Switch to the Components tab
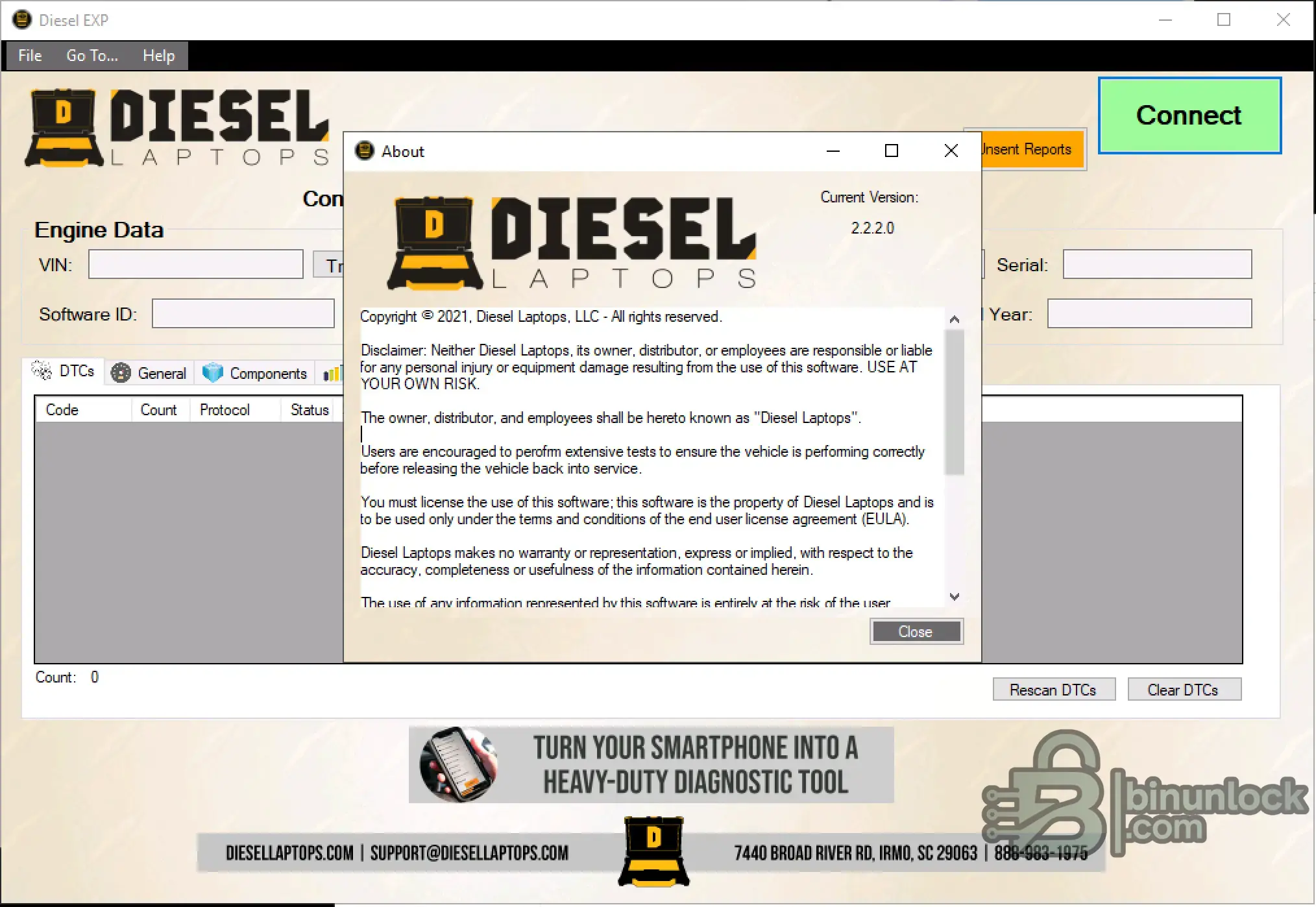1316x907 pixels. pos(255,373)
